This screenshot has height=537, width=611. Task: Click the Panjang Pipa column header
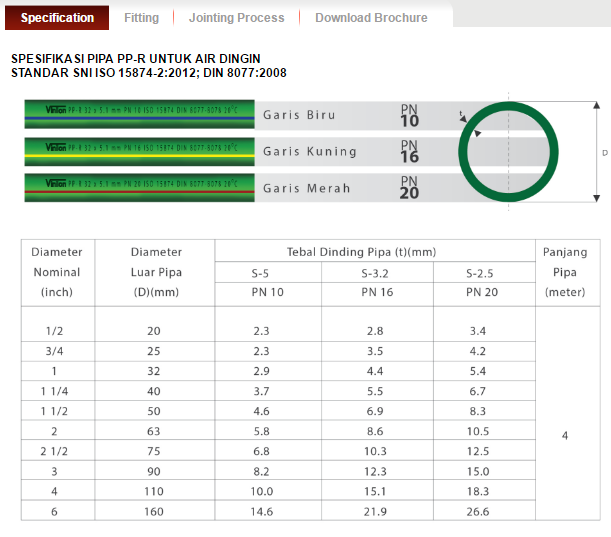coord(564,272)
